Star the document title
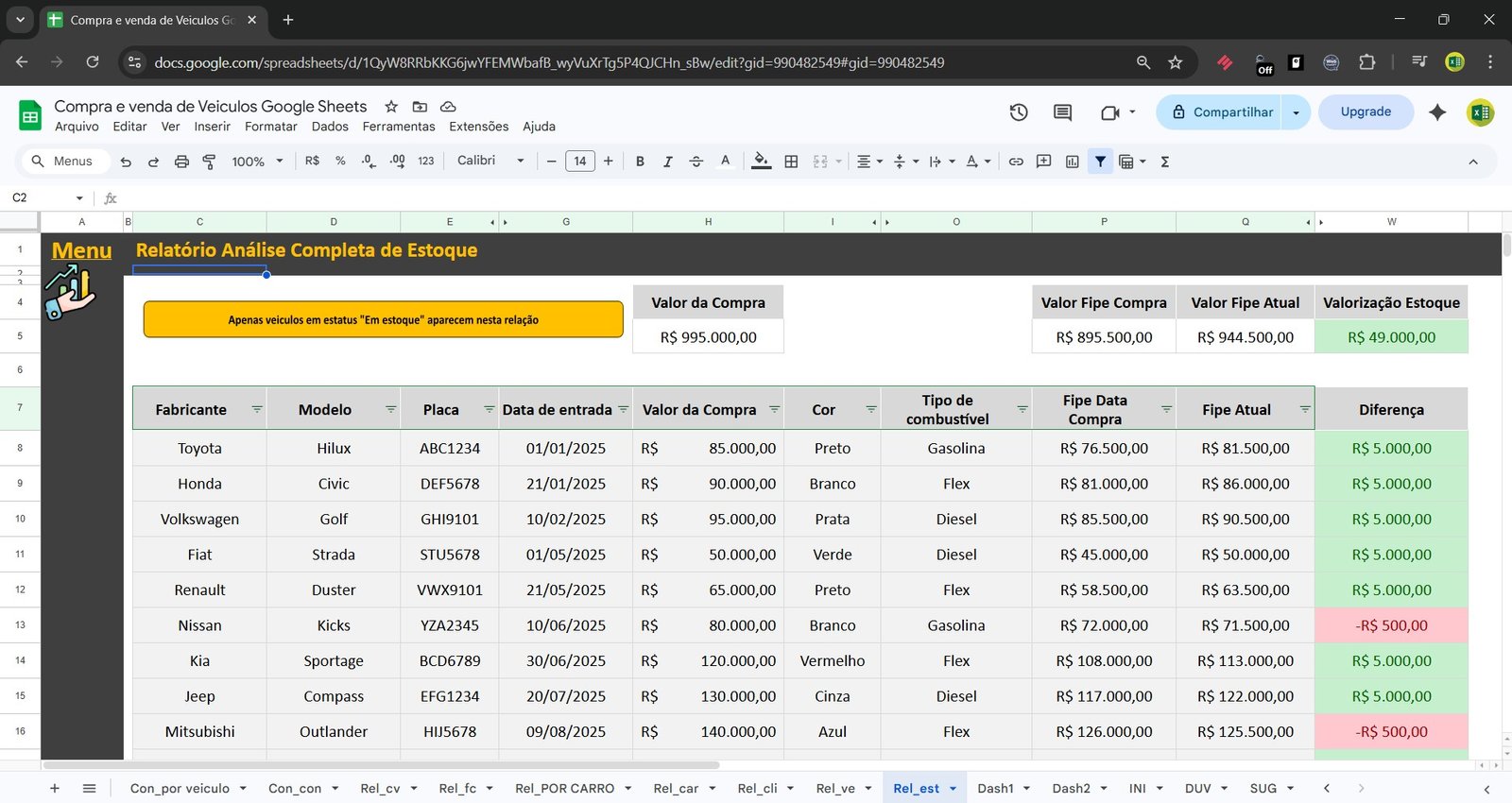 tap(391, 107)
